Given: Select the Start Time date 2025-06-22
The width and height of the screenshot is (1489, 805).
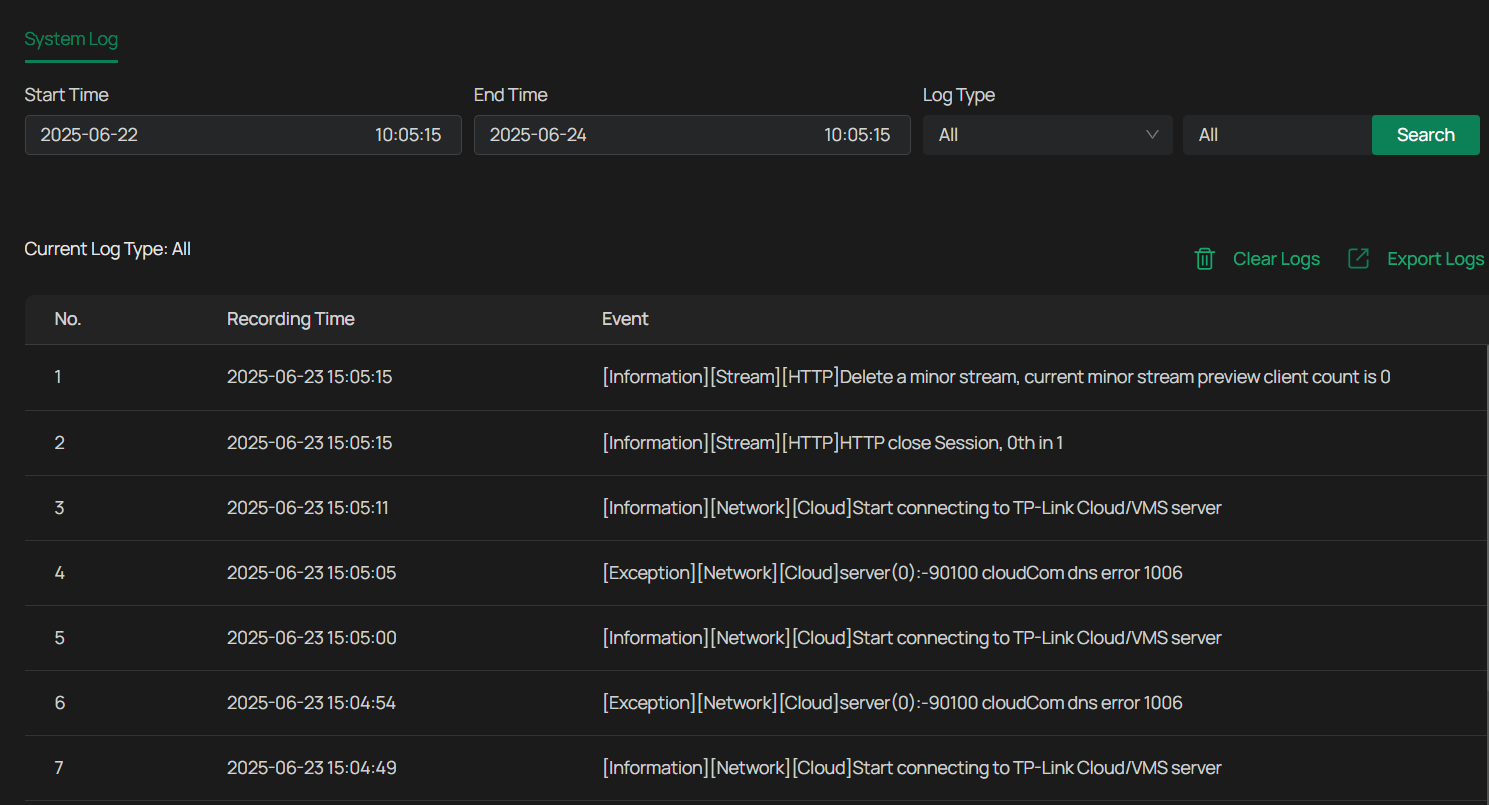Looking at the screenshot, I should 89,135.
